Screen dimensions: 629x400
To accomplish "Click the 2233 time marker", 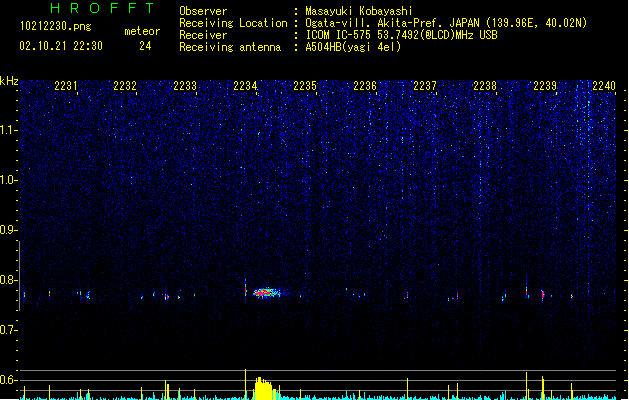I will [x=185, y=86].
